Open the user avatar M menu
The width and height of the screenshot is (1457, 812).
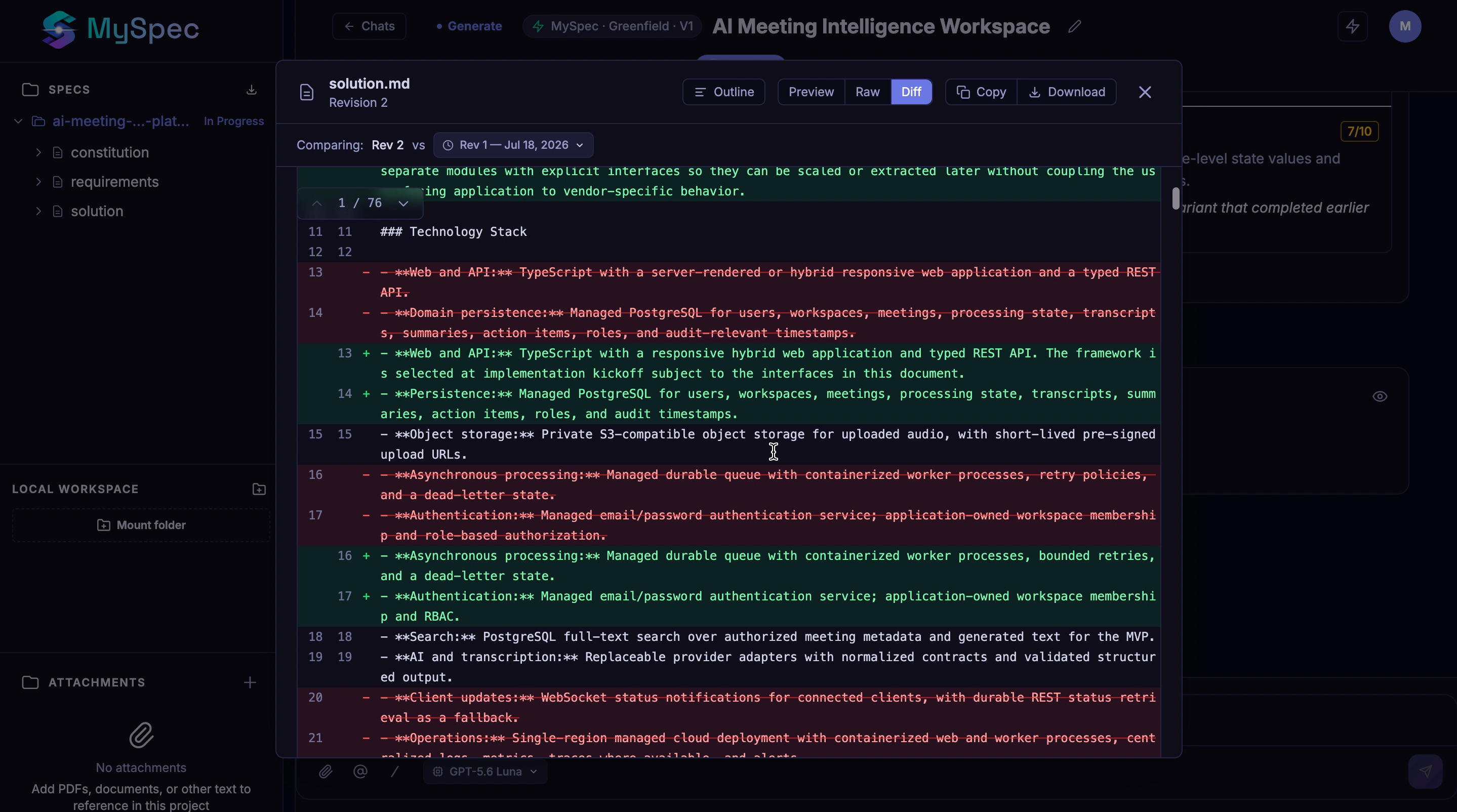1405,26
